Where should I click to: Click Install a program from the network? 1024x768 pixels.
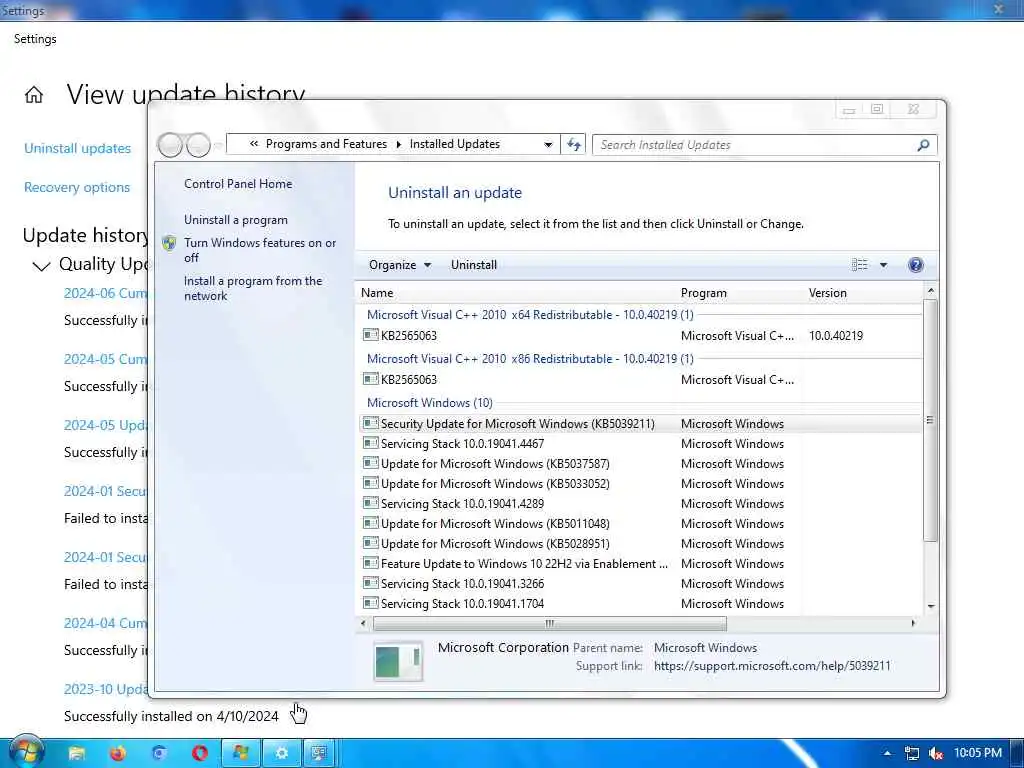tap(253, 288)
